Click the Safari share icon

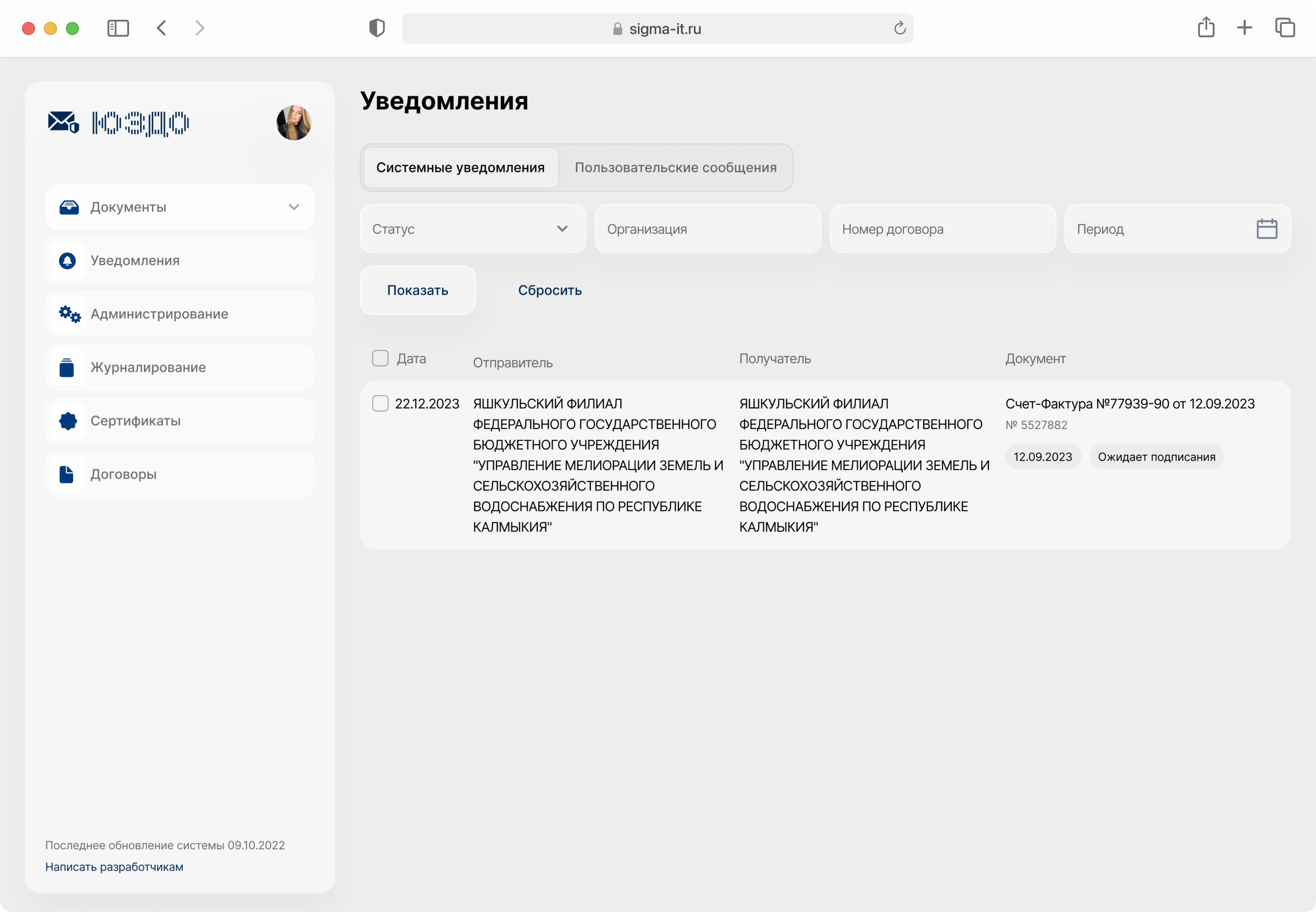[x=1206, y=27]
